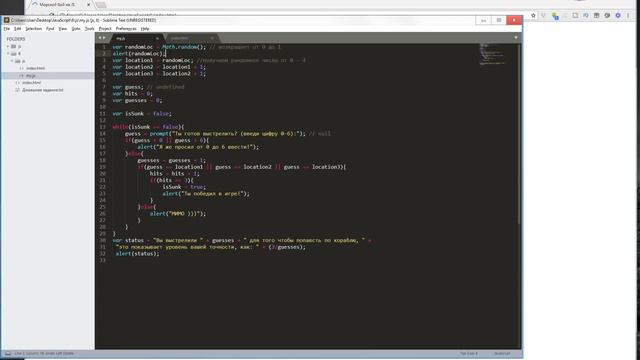Open the Preferences menu
Screen dimensions: 640x360
click(x=126, y=29)
